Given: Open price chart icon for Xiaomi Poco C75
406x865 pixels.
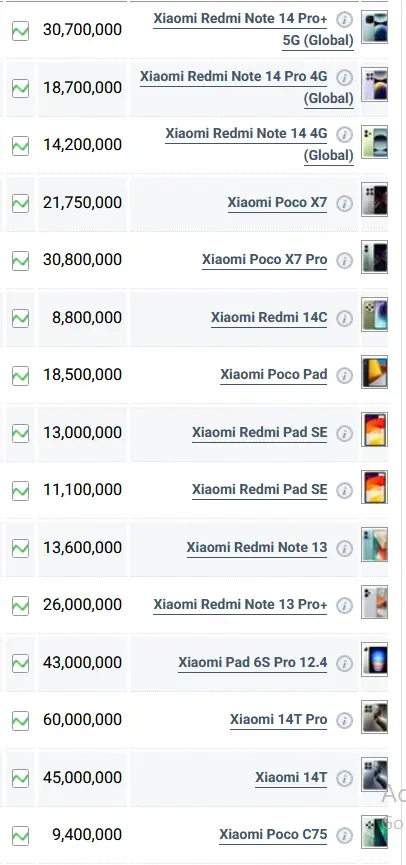Looking at the screenshot, I should [x=20, y=835].
